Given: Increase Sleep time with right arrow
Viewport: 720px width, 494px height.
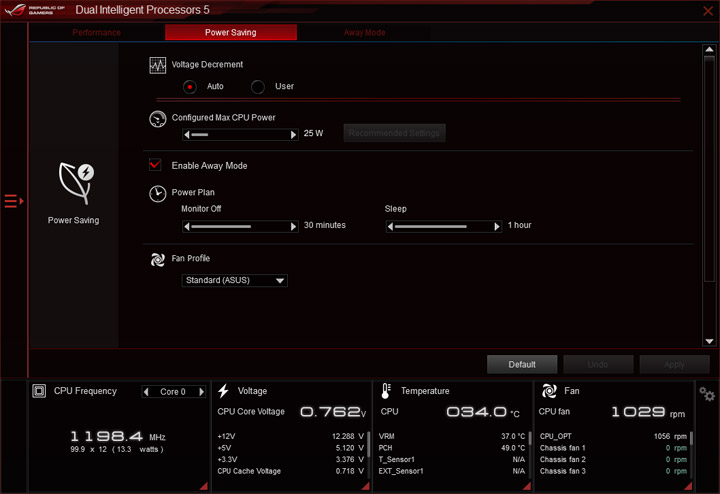Looking at the screenshot, I should [x=497, y=226].
